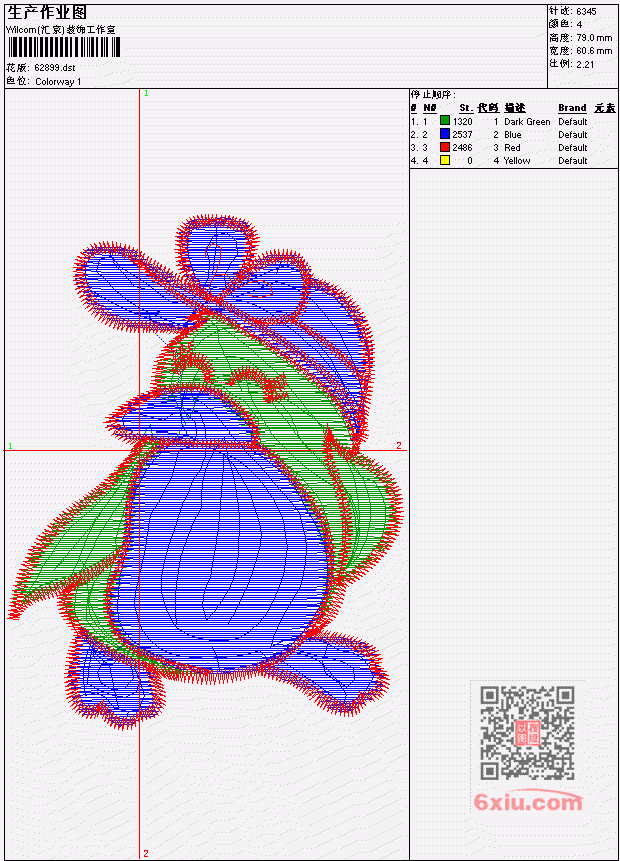Select stitch count '2486' in row 3

point(462,148)
